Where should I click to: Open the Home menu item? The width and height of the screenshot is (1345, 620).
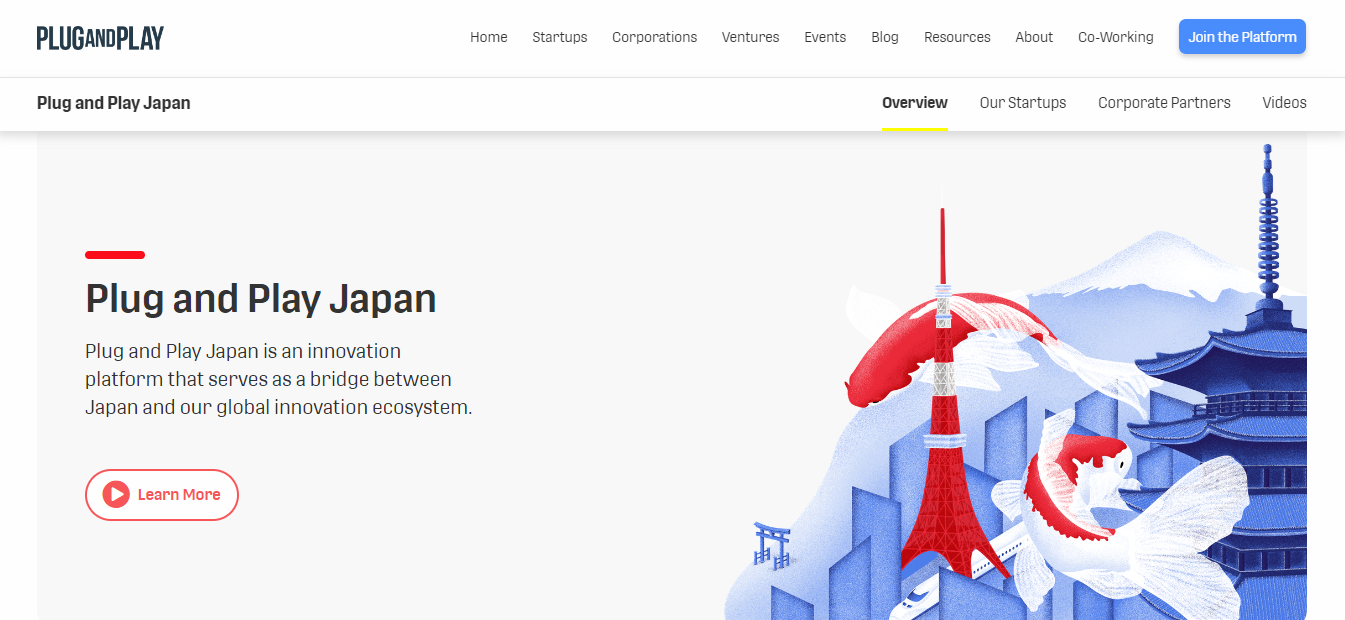(489, 37)
